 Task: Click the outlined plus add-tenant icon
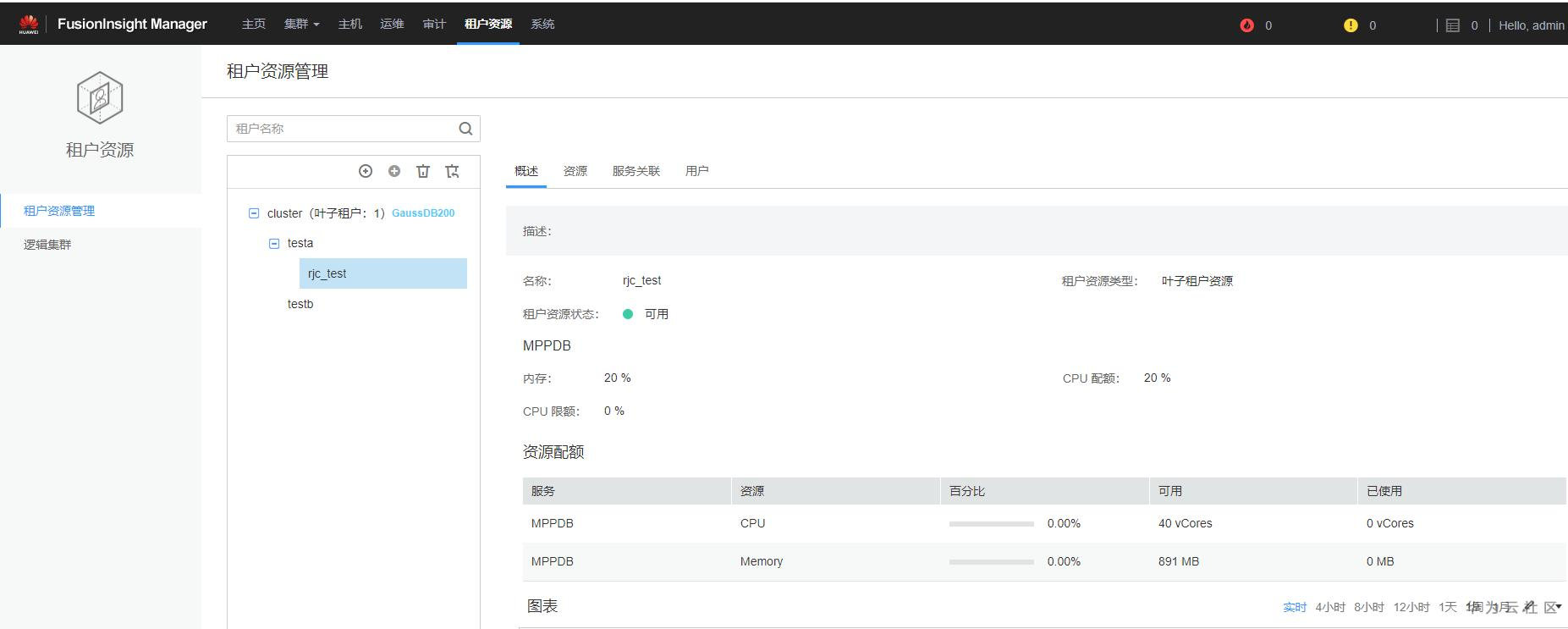tap(366, 171)
